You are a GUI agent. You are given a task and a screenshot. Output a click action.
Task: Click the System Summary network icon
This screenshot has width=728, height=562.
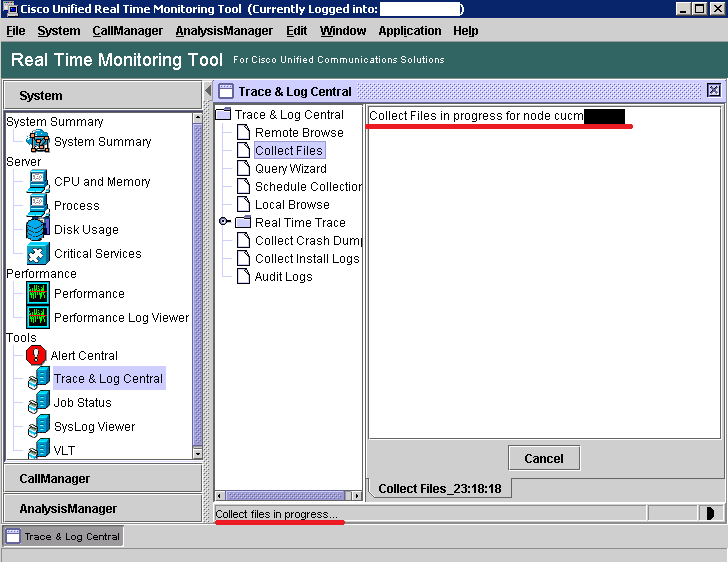click(x=38, y=141)
